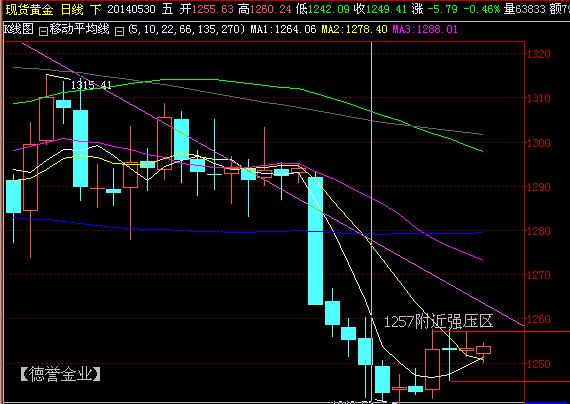Screen dimensions: 570x404
Task: Select the magenta MA3:1288.01 legend label
Action: (x=425, y=29)
